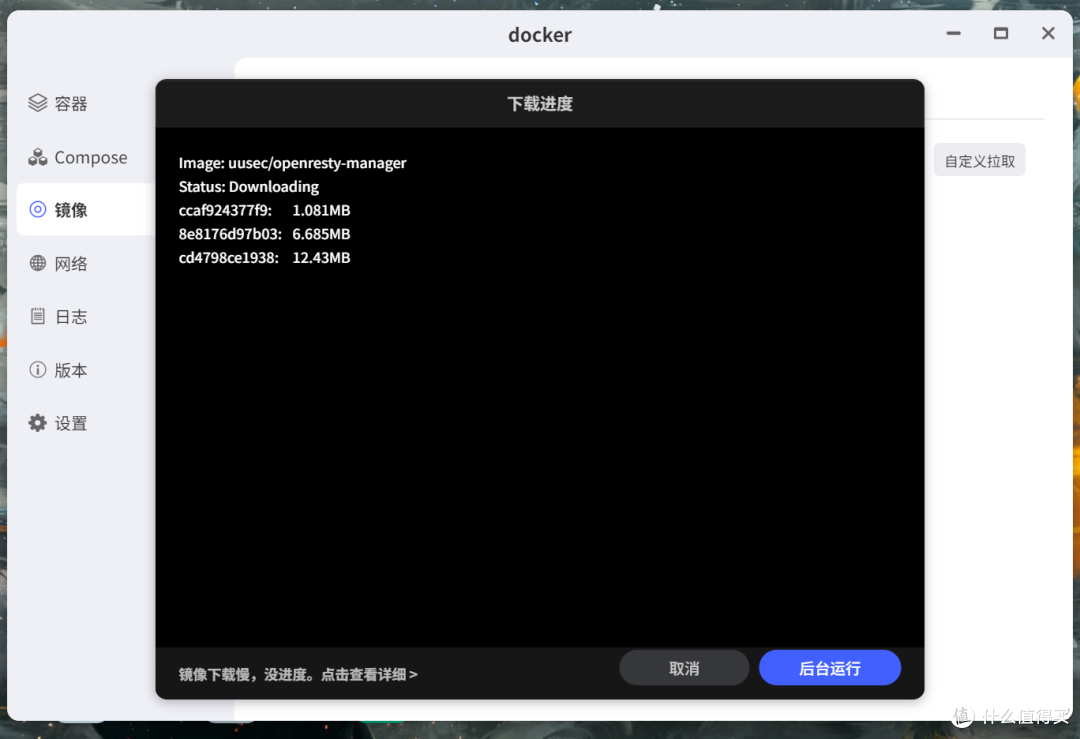The image size is (1080, 739).
Task: Click the Compose cubes icon
Action: (37, 157)
